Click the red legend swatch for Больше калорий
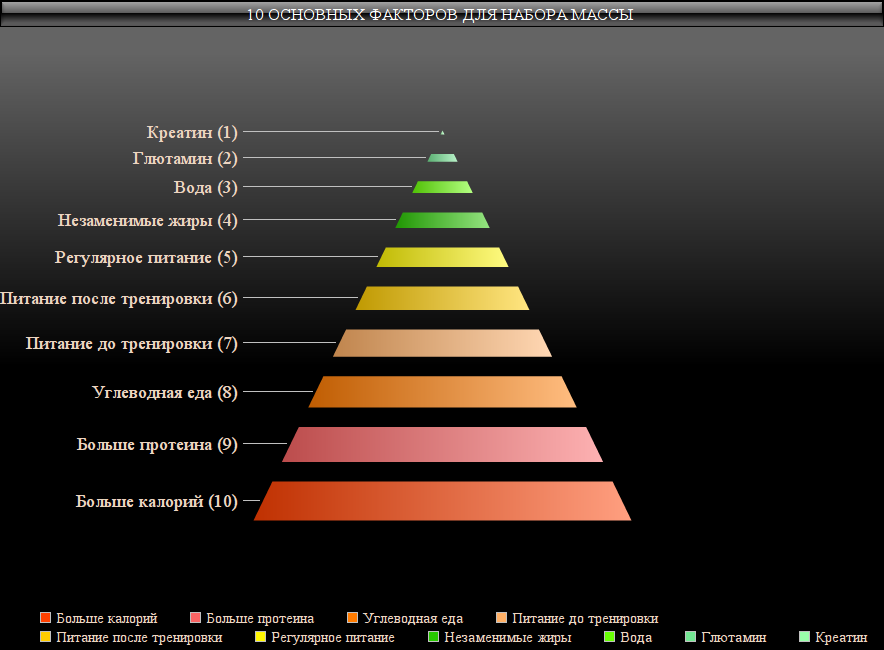 [46, 618]
